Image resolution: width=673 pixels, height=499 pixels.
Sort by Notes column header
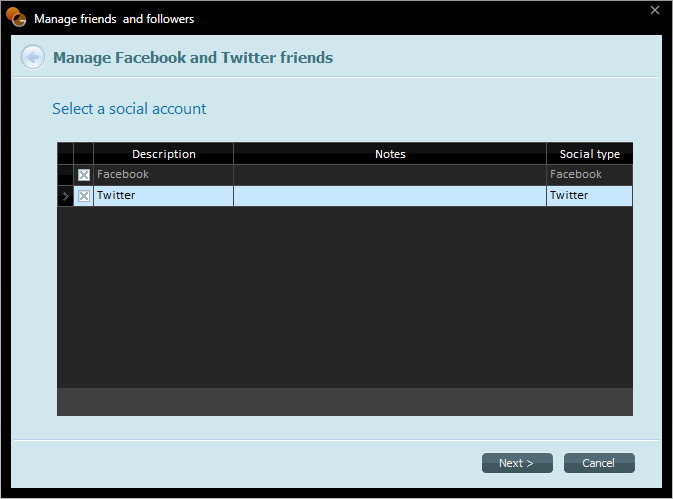390,154
